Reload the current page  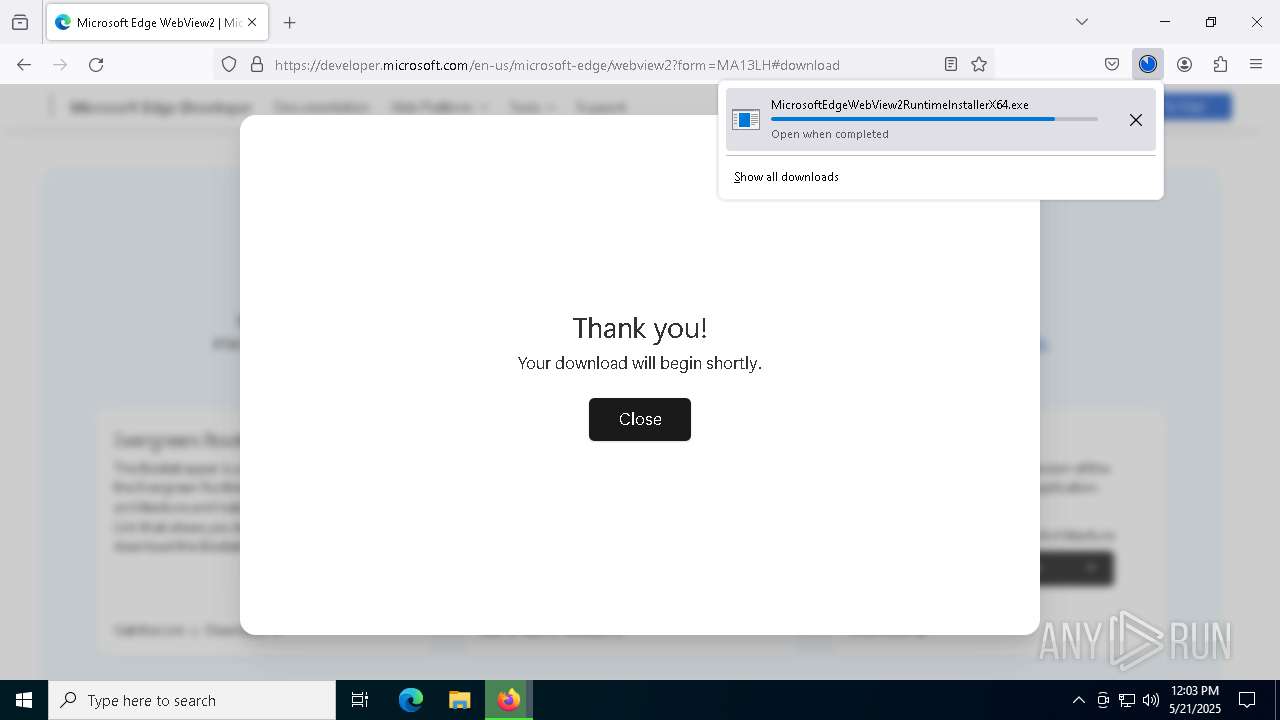[96, 64]
